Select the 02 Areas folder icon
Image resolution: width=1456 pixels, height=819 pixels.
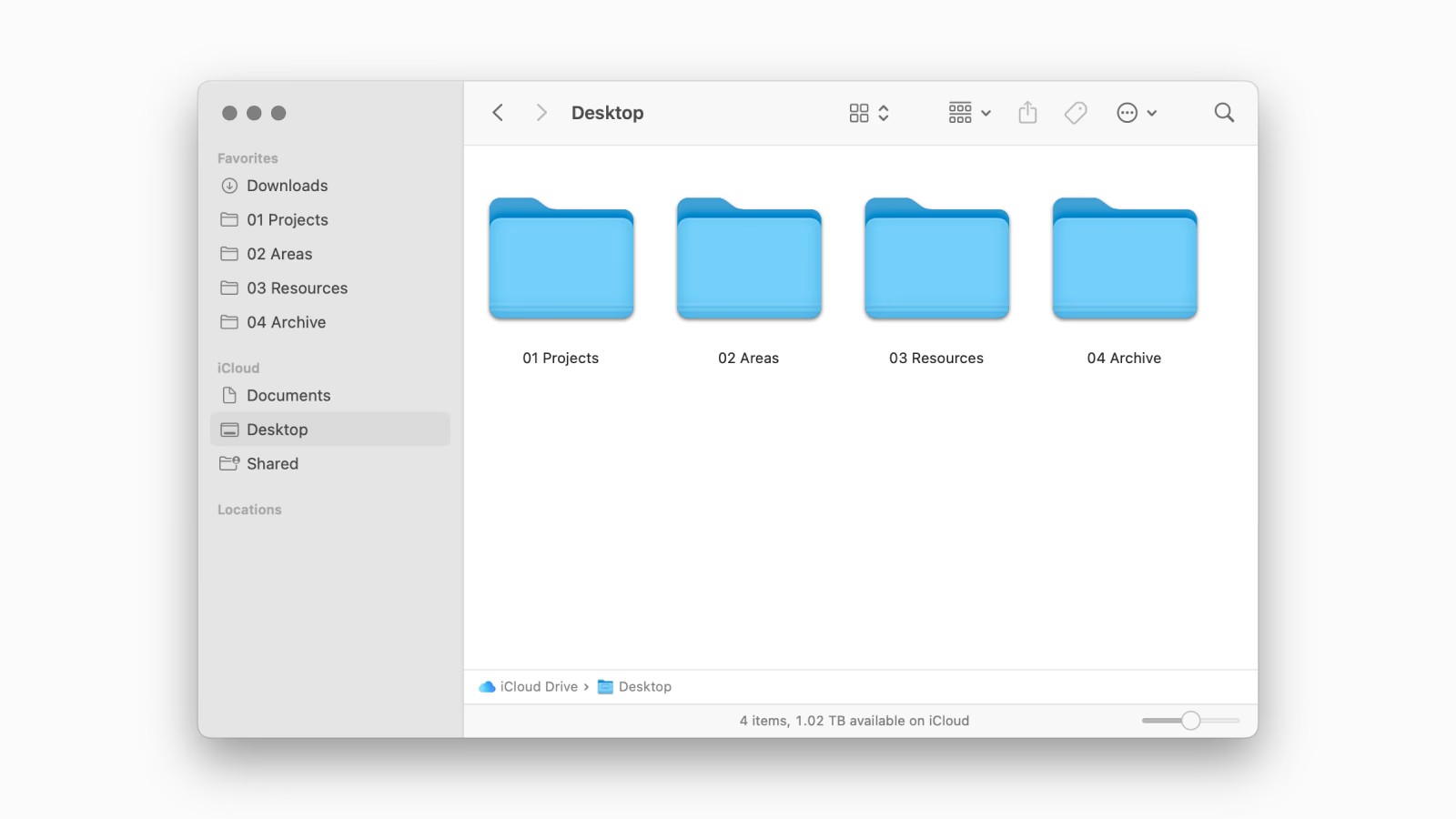[x=749, y=258]
